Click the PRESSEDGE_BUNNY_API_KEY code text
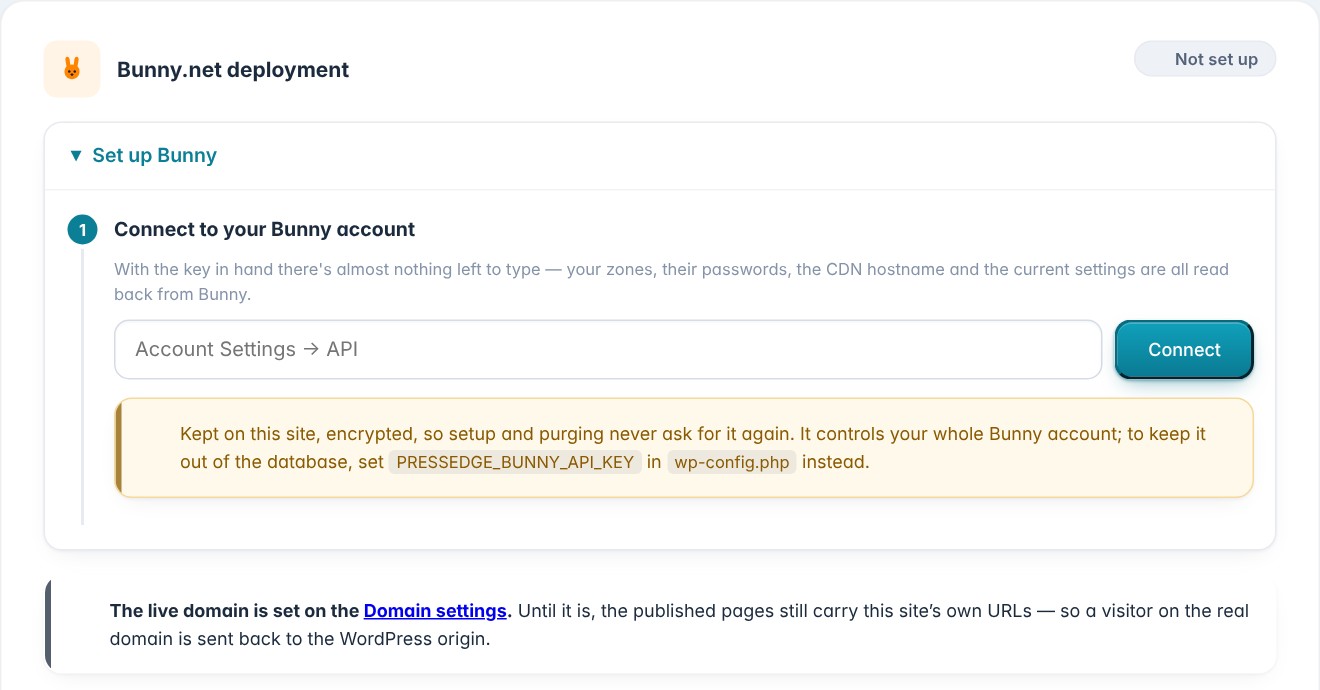The image size is (1320, 690). point(515,462)
